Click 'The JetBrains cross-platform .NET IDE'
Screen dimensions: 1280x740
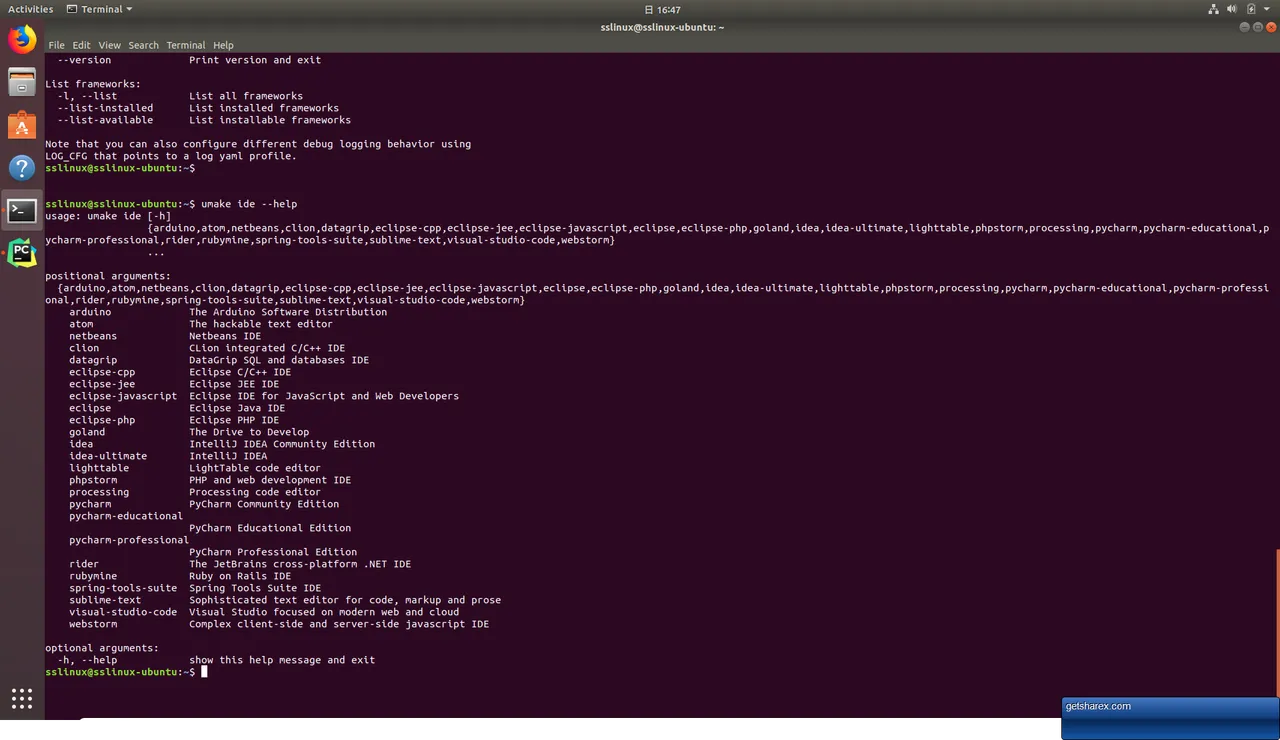(x=300, y=564)
